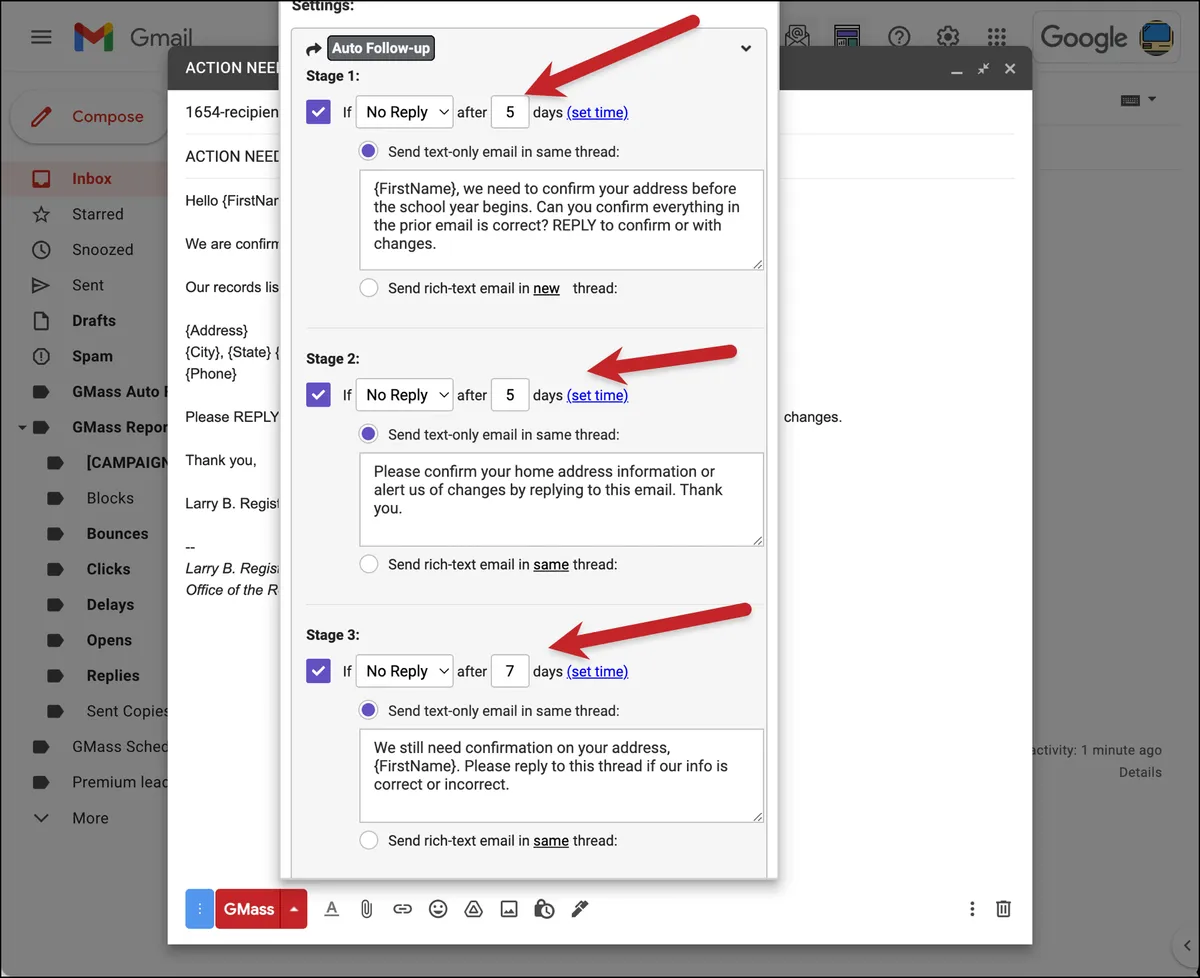Select Stage 2 text-only email in same thread
This screenshot has width=1200, height=978.
[369, 435]
